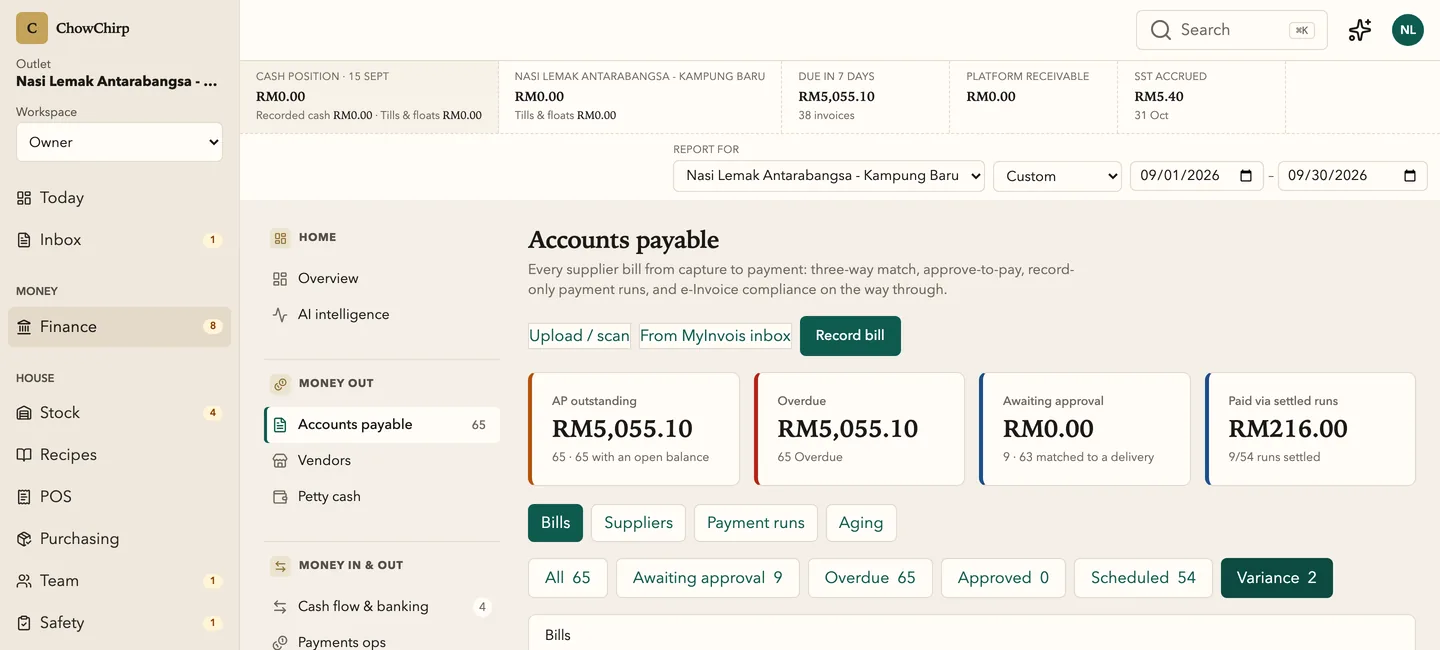Image resolution: width=1440 pixels, height=650 pixels.
Task: Filter bills by Overdue 65
Action: pos(870,578)
